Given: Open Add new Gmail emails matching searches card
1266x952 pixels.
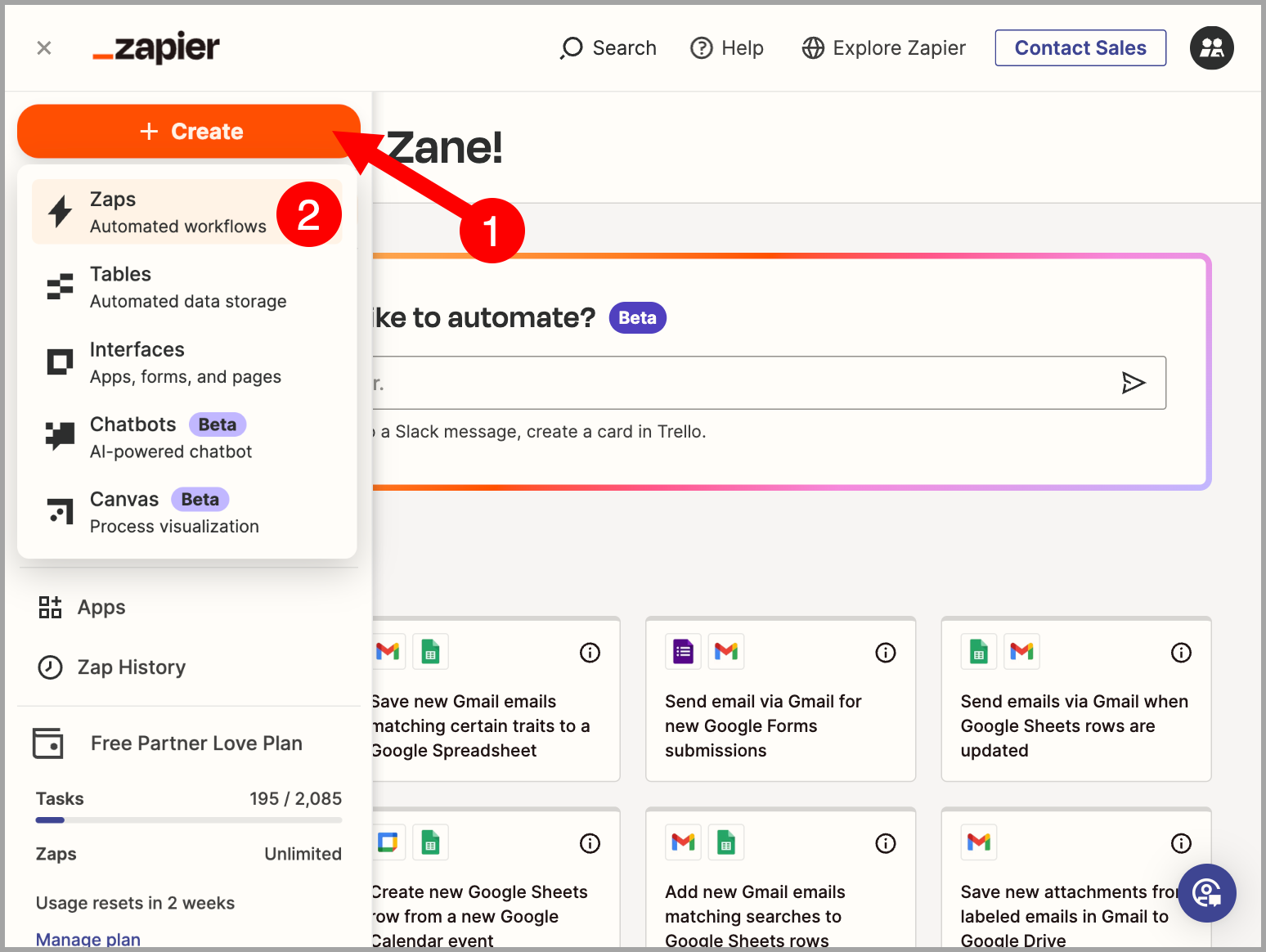Looking at the screenshot, I should [781, 878].
